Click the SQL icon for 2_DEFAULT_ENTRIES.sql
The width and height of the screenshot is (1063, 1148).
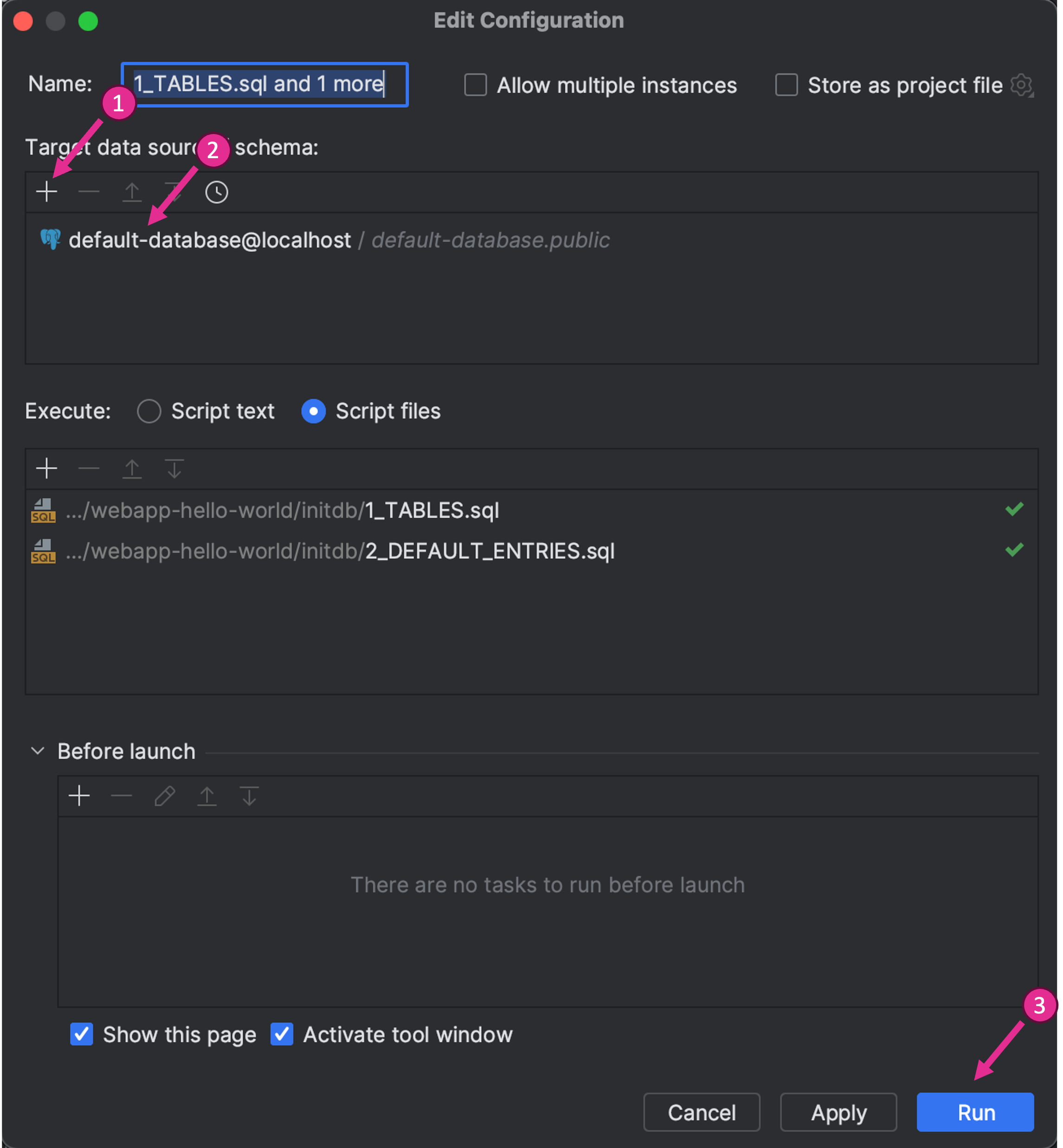pos(44,551)
